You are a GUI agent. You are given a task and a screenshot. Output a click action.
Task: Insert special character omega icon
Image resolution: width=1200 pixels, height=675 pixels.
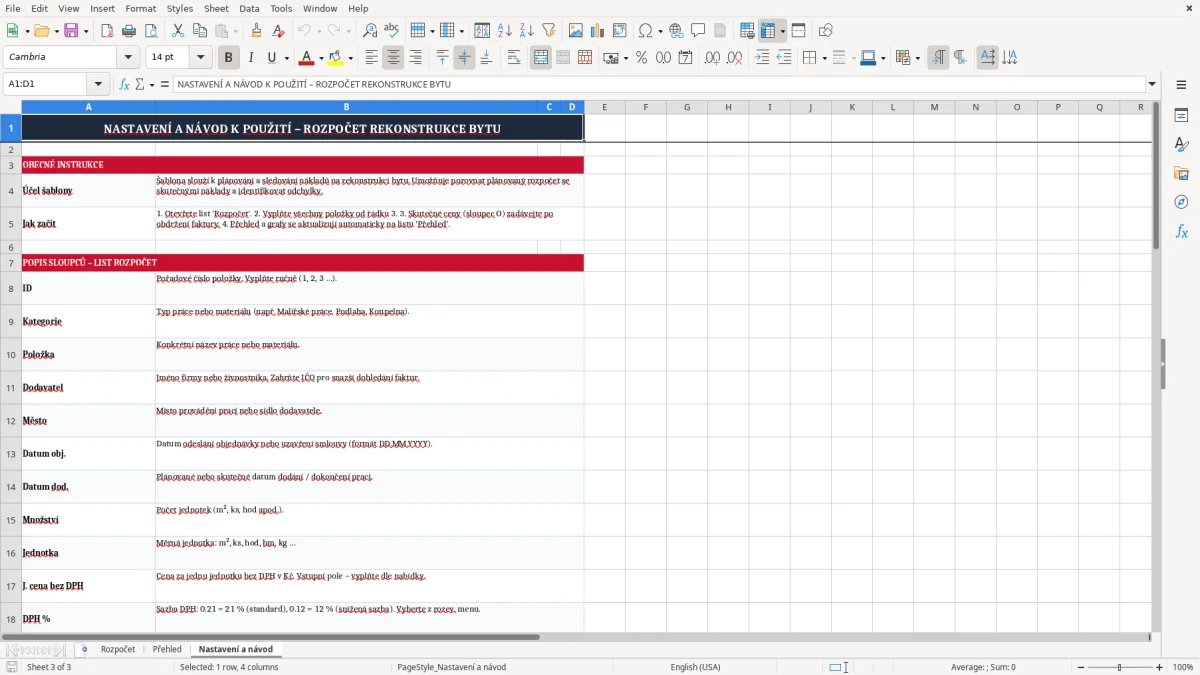click(x=645, y=31)
